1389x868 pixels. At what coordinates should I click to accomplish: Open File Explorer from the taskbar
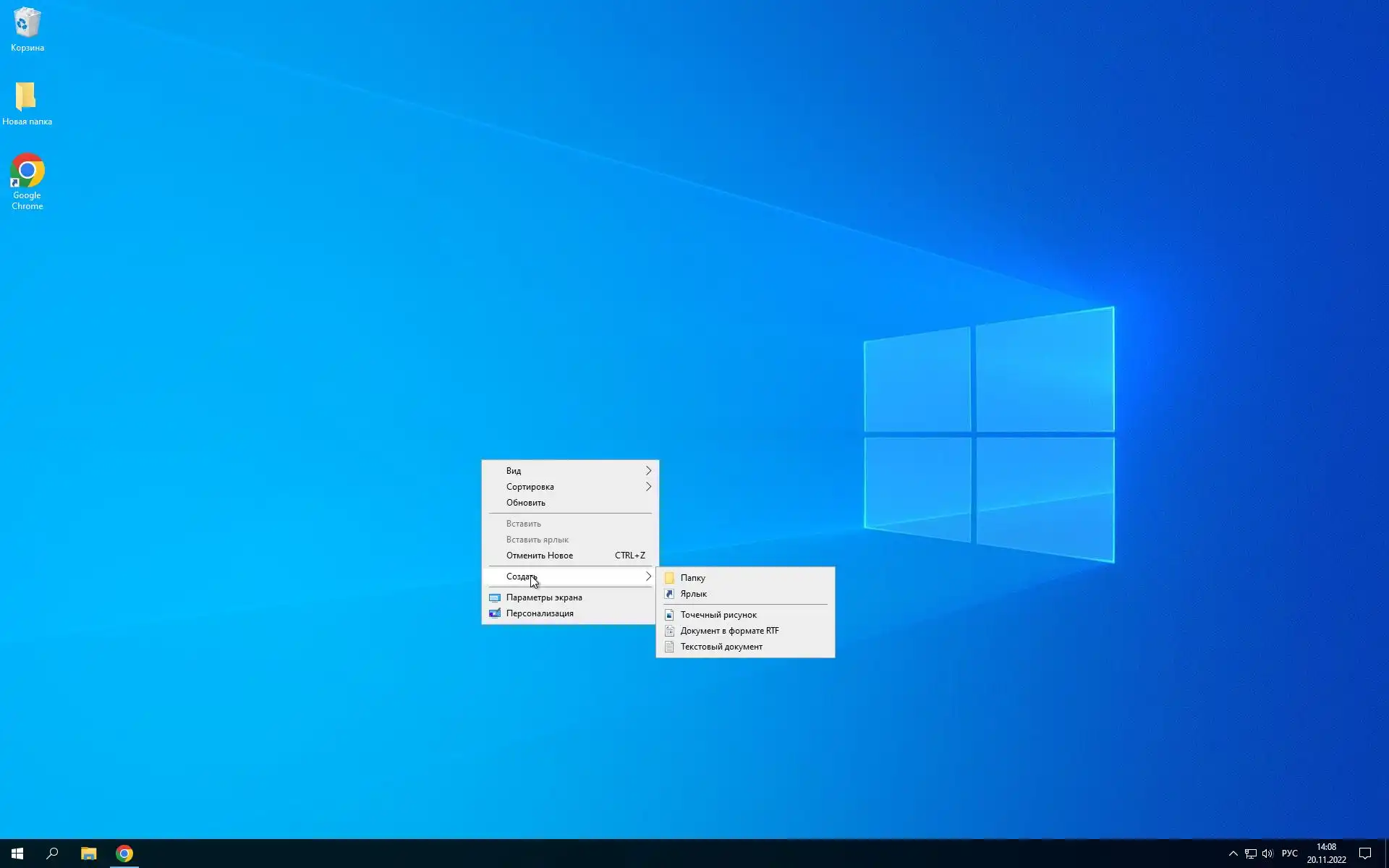click(88, 854)
